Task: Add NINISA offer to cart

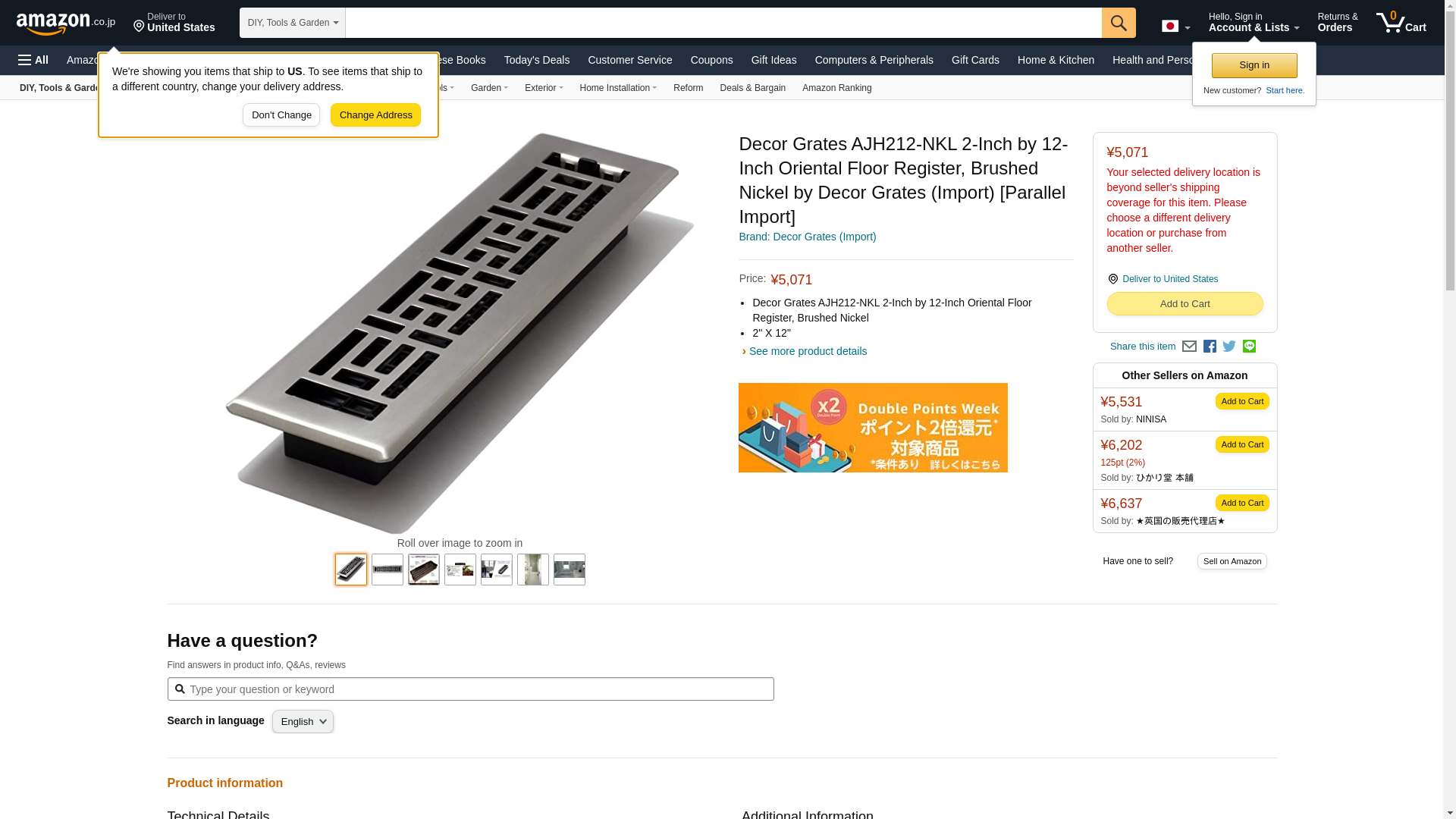Action: [1242, 401]
